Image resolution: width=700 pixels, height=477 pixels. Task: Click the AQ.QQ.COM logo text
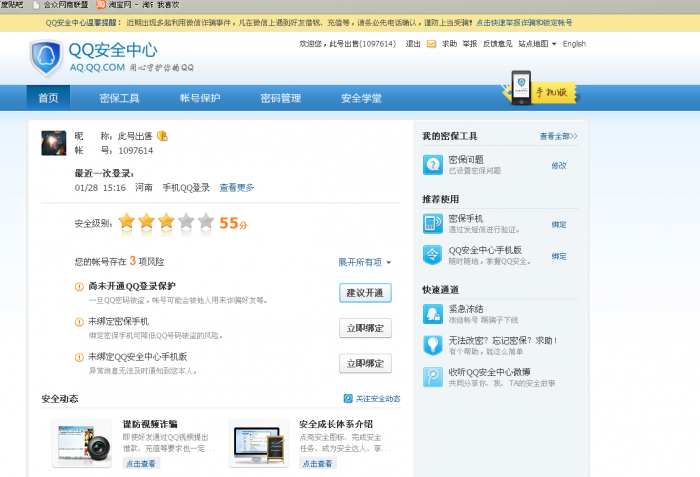click(x=97, y=67)
